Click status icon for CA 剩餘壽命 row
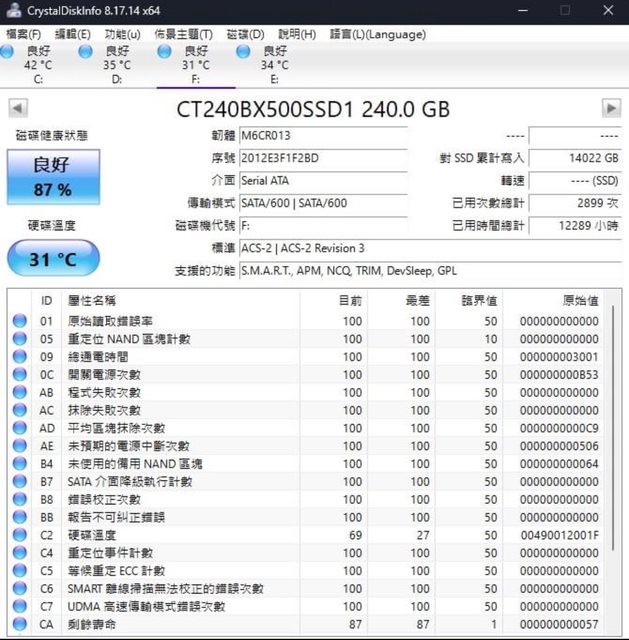This screenshot has height=640, width=629. pos(19,624)
